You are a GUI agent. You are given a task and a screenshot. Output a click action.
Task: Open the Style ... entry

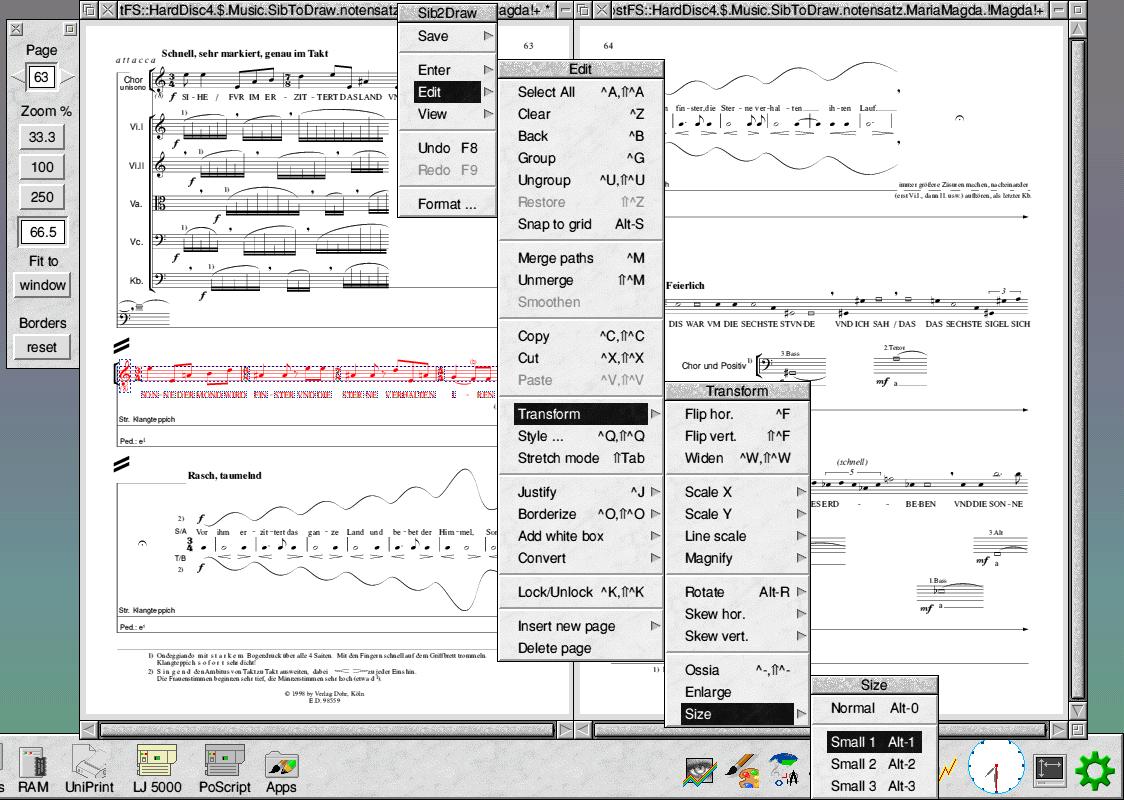pyautogui.click(x=581, y=436)
